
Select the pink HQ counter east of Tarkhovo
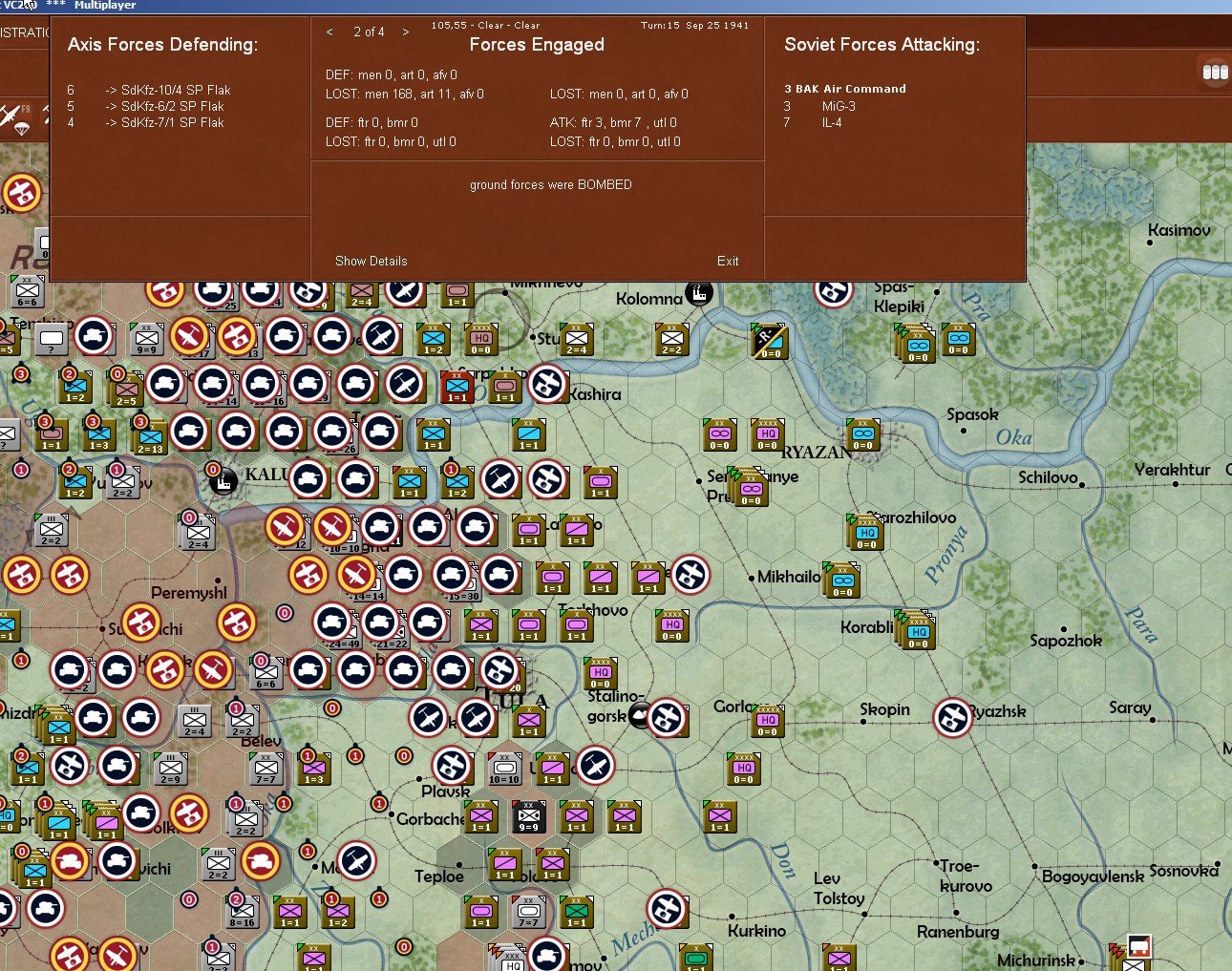pos(672,626)
